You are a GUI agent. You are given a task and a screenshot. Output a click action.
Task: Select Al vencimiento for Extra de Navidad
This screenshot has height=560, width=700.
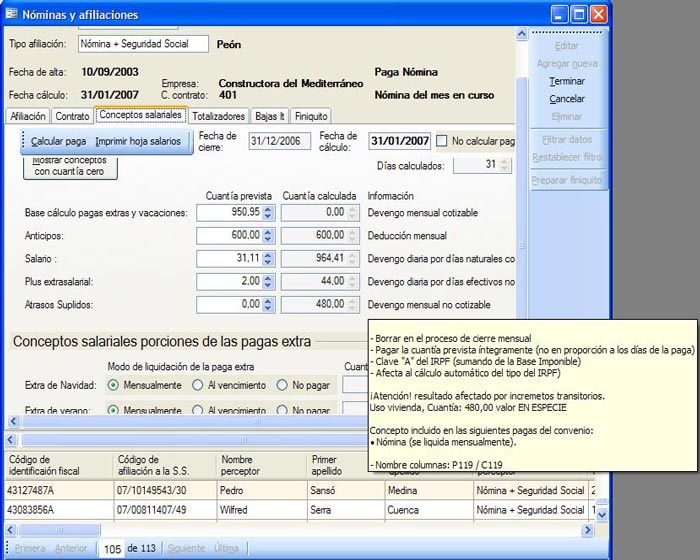click(198, 385)
